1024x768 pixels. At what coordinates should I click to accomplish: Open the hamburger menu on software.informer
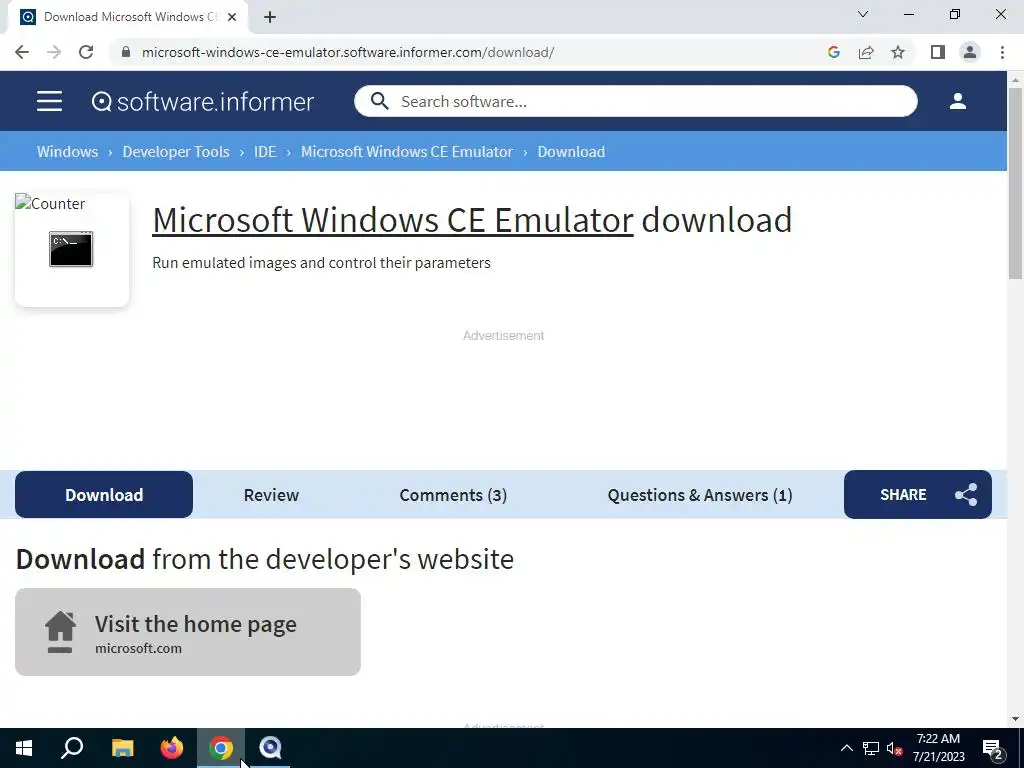click(x=50, y=101)
